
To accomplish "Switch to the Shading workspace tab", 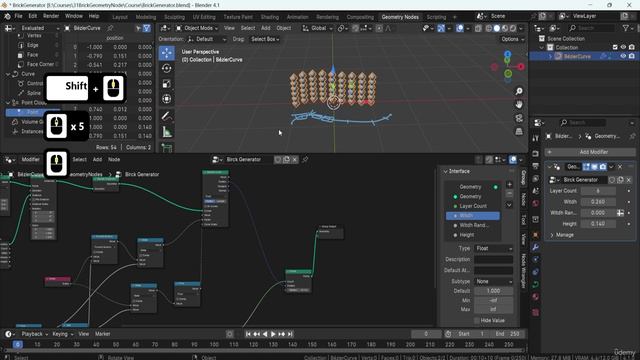I will [x=270, y=17].
